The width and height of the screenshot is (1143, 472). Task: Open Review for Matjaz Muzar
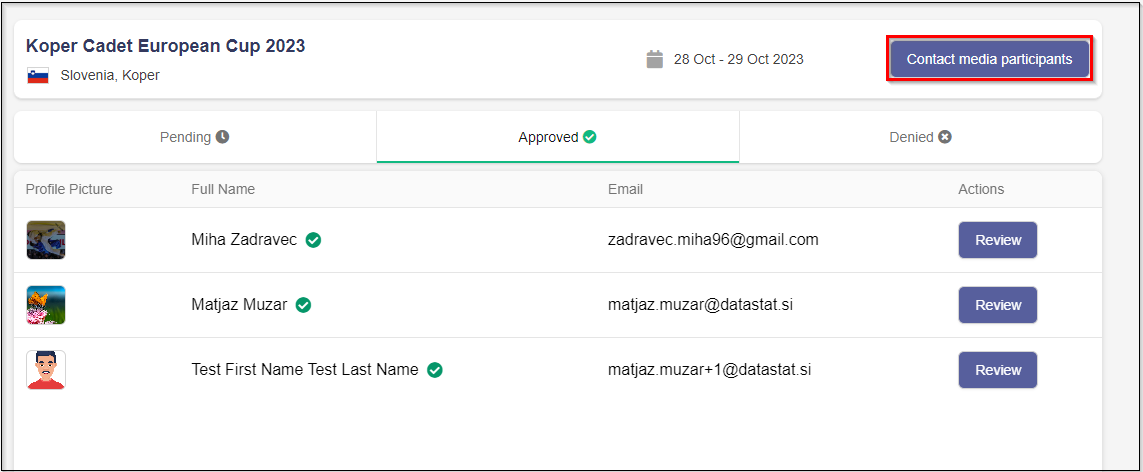(997, 305)
